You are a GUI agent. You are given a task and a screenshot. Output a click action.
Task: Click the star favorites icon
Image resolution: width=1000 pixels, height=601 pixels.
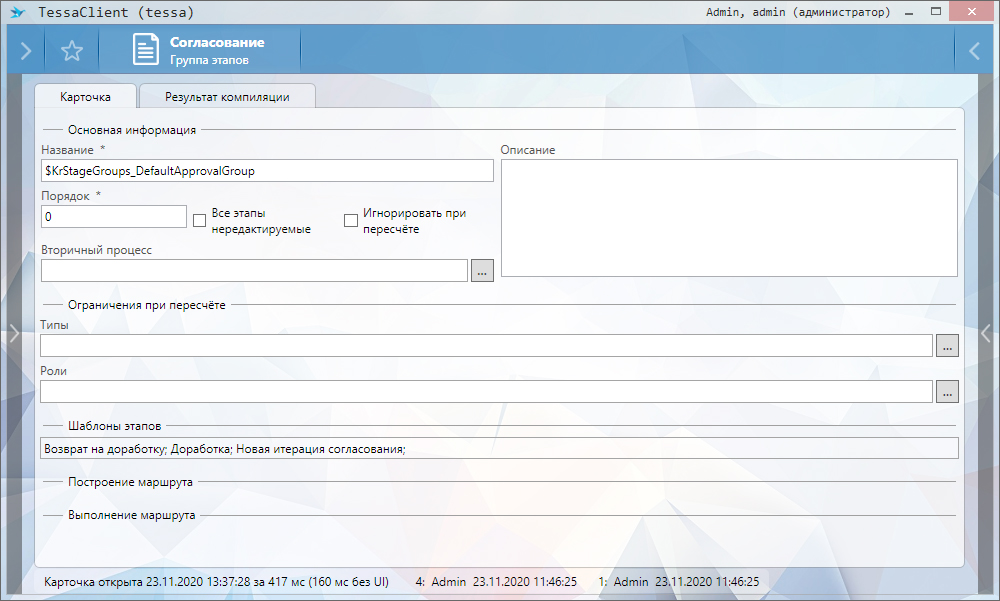coord(72,52)
